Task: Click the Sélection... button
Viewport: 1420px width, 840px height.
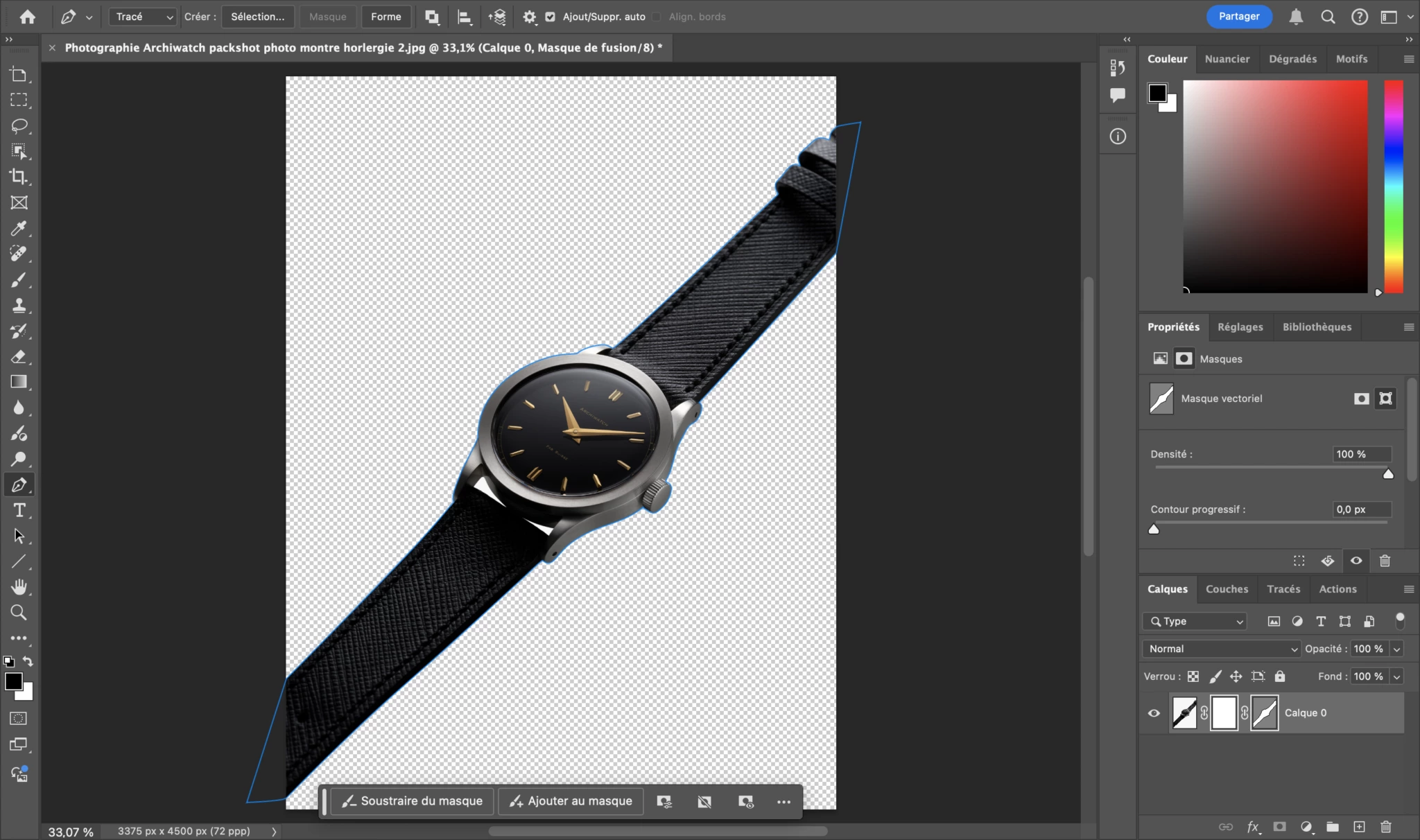Action: click(x=258, y=17)
